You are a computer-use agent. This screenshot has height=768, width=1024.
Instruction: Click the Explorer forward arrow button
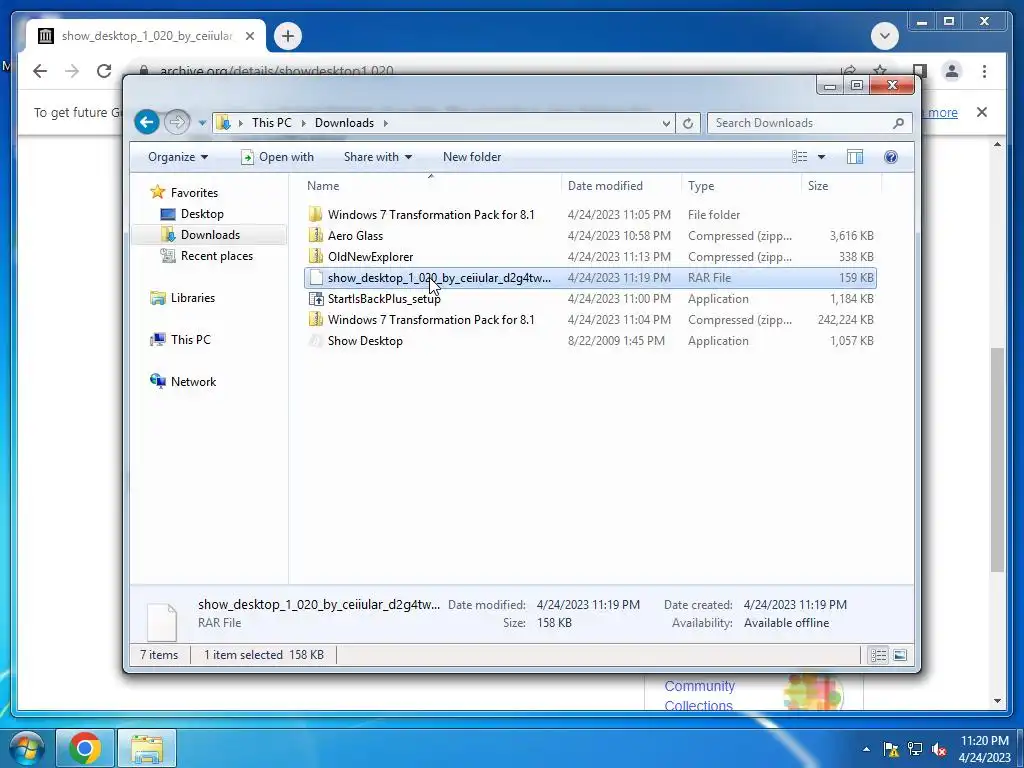click(176, 122)
